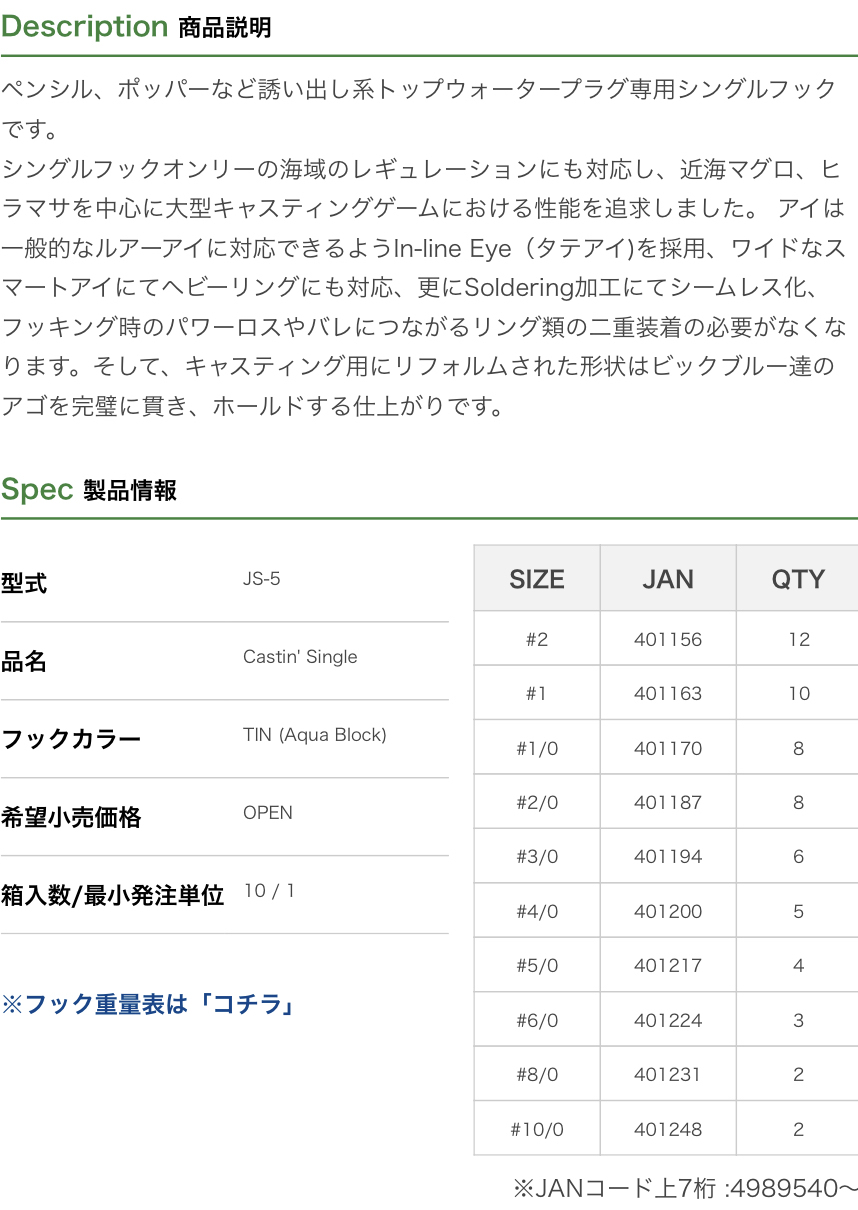Click the #8/0 size cell
The height and width of the screenshot is (1210, 858).
coord(537,1075)
